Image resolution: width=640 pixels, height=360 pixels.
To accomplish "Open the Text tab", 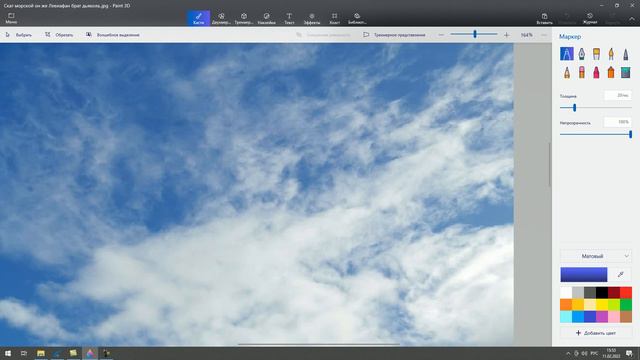I will 289,18.
